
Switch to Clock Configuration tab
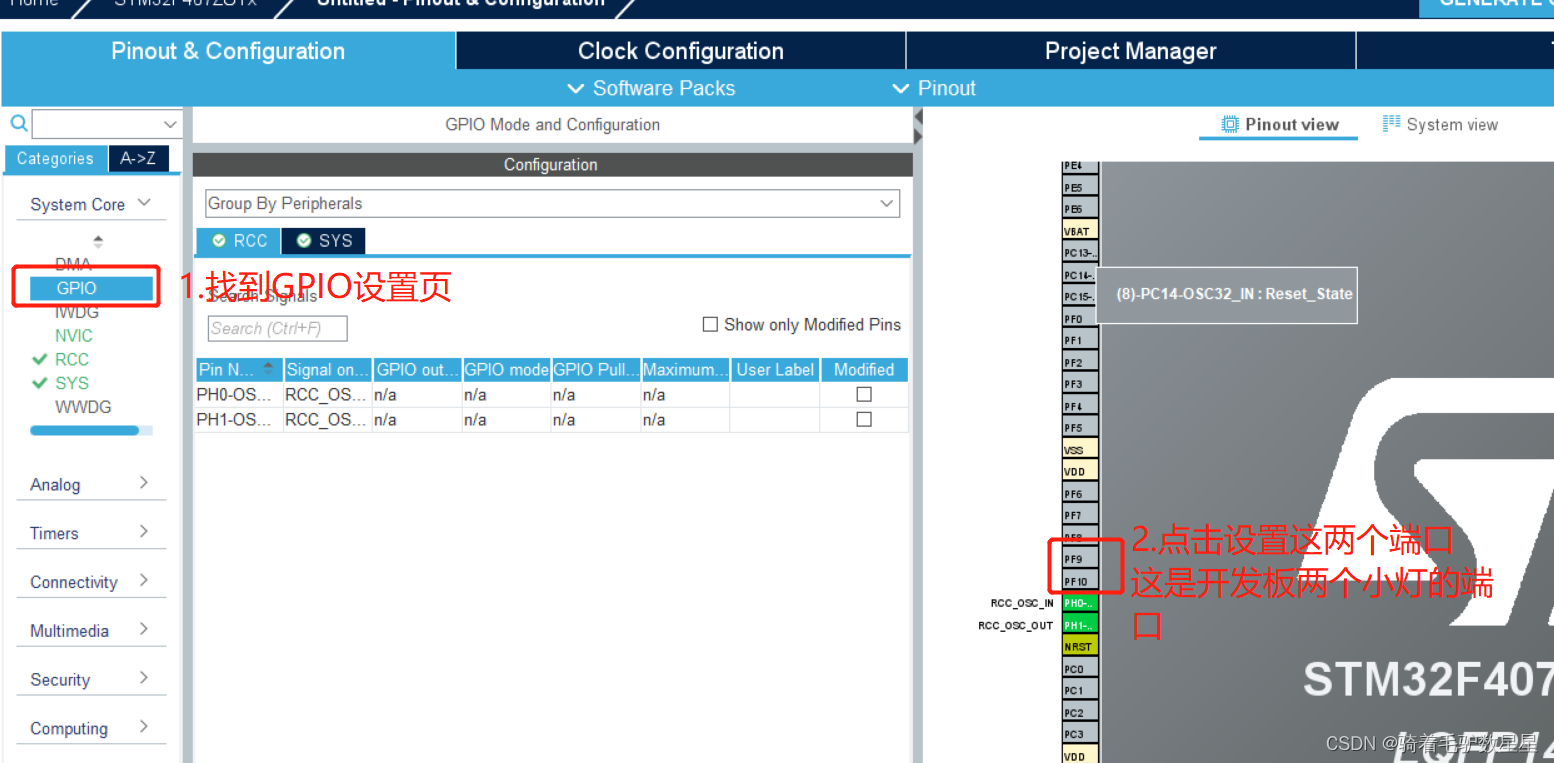(x=681, y=51)
